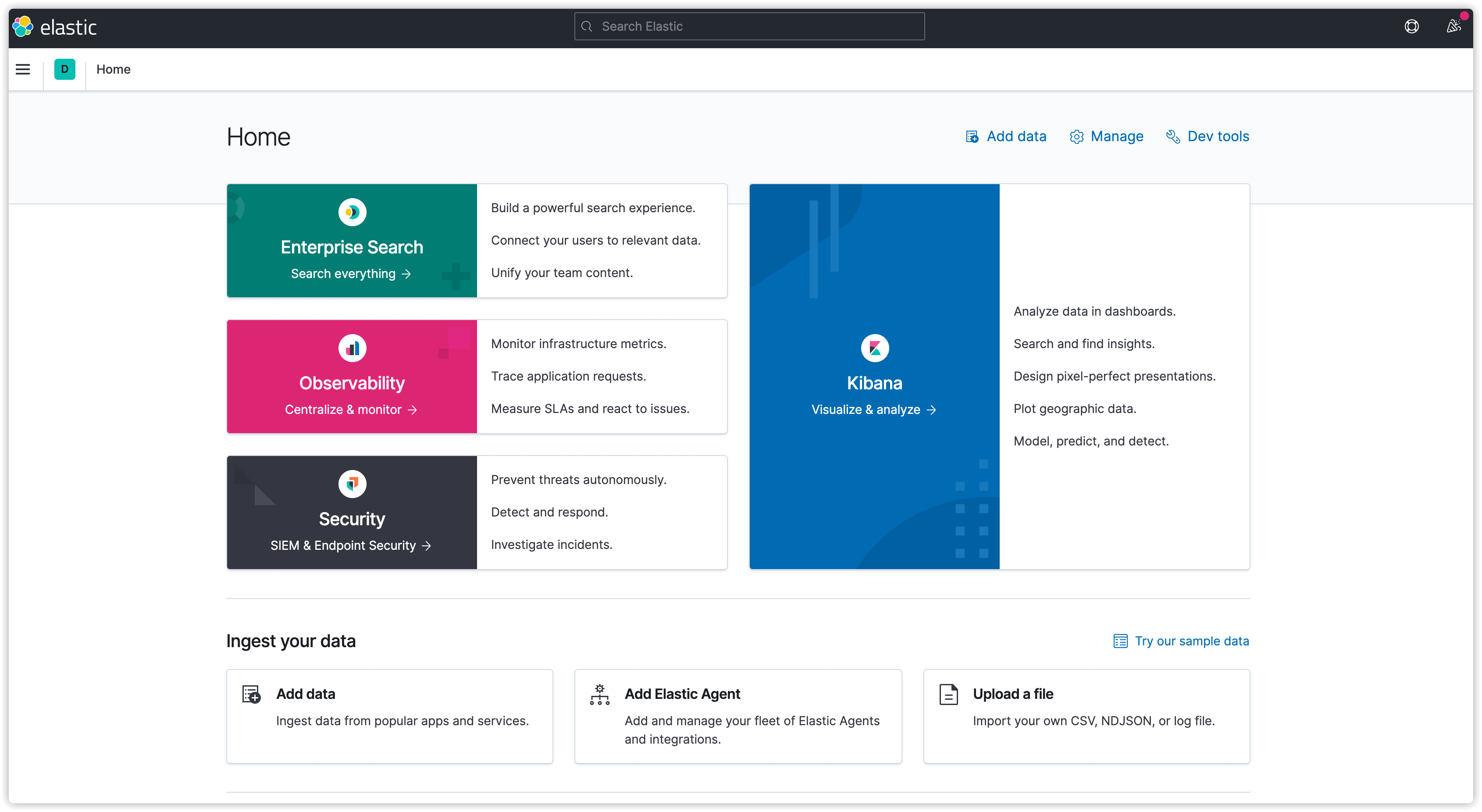Click Try our sample data
1482x812 pixels.
(x=1181, y=641)
